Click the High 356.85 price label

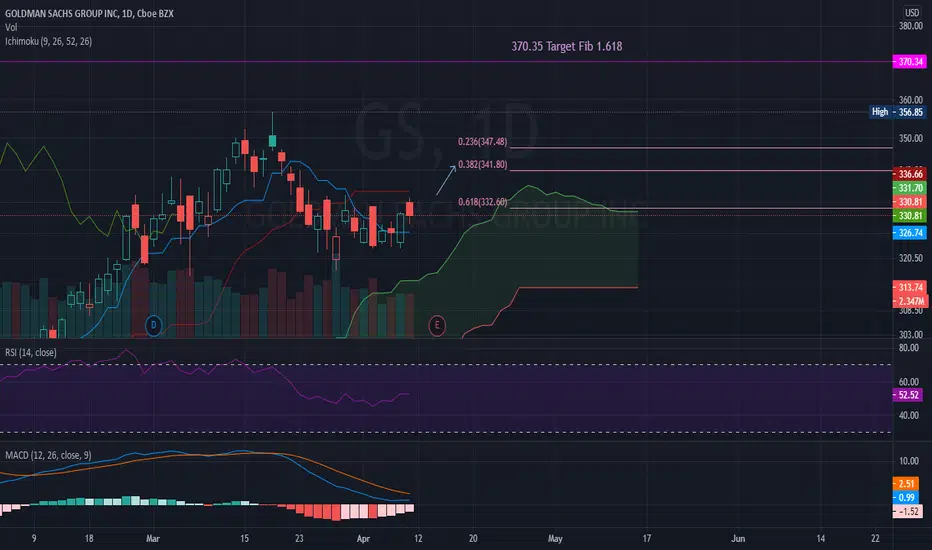[898, 112]
